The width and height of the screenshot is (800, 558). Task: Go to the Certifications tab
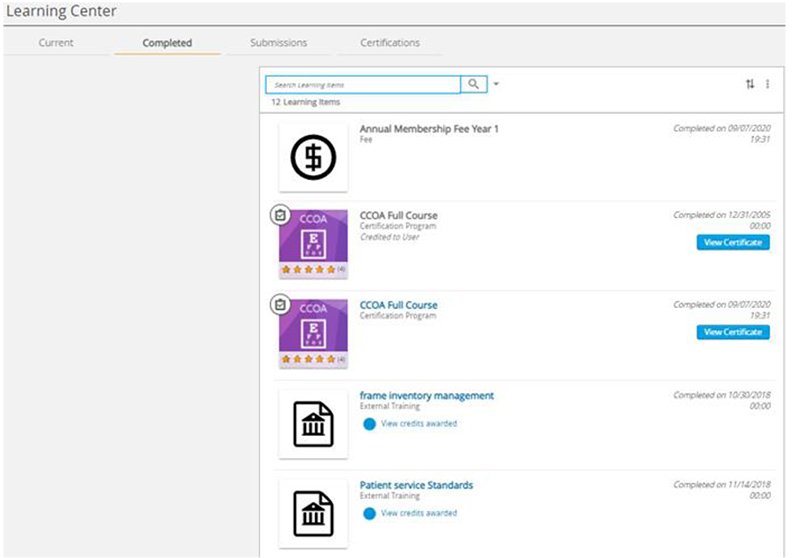[x=390, y=43]
